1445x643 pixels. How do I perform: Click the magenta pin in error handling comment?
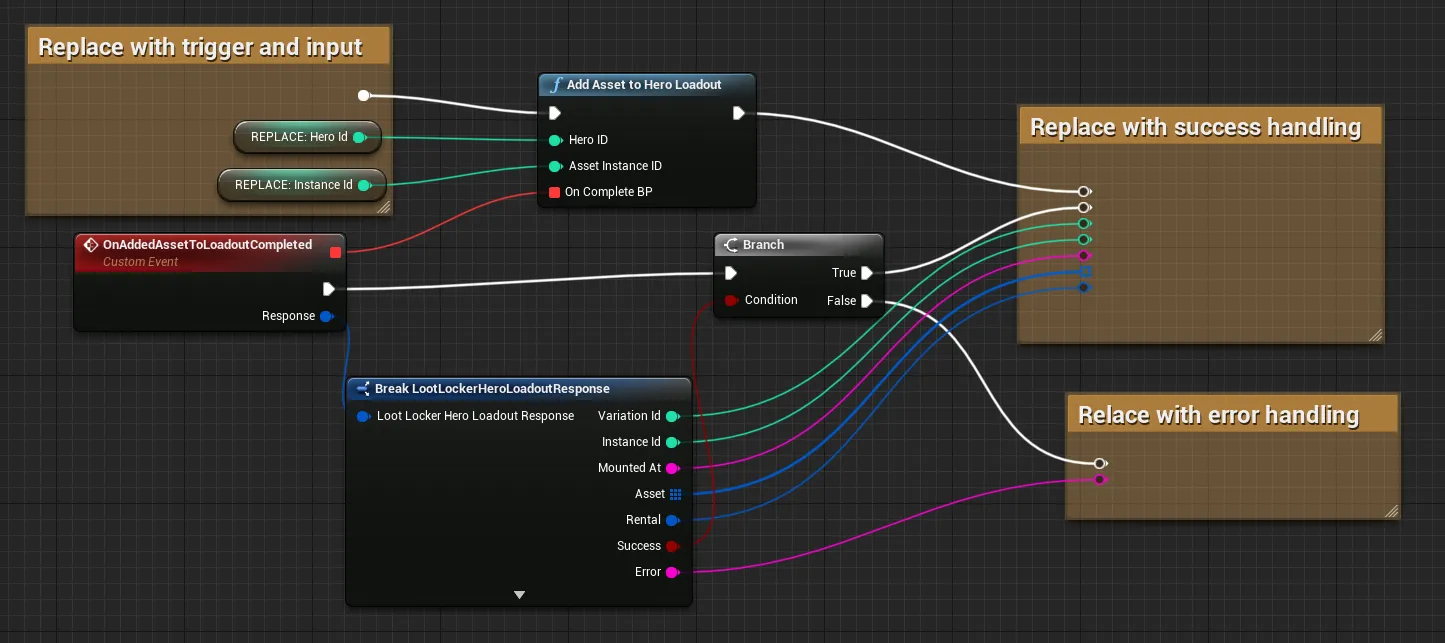(x=1100, y=480)
